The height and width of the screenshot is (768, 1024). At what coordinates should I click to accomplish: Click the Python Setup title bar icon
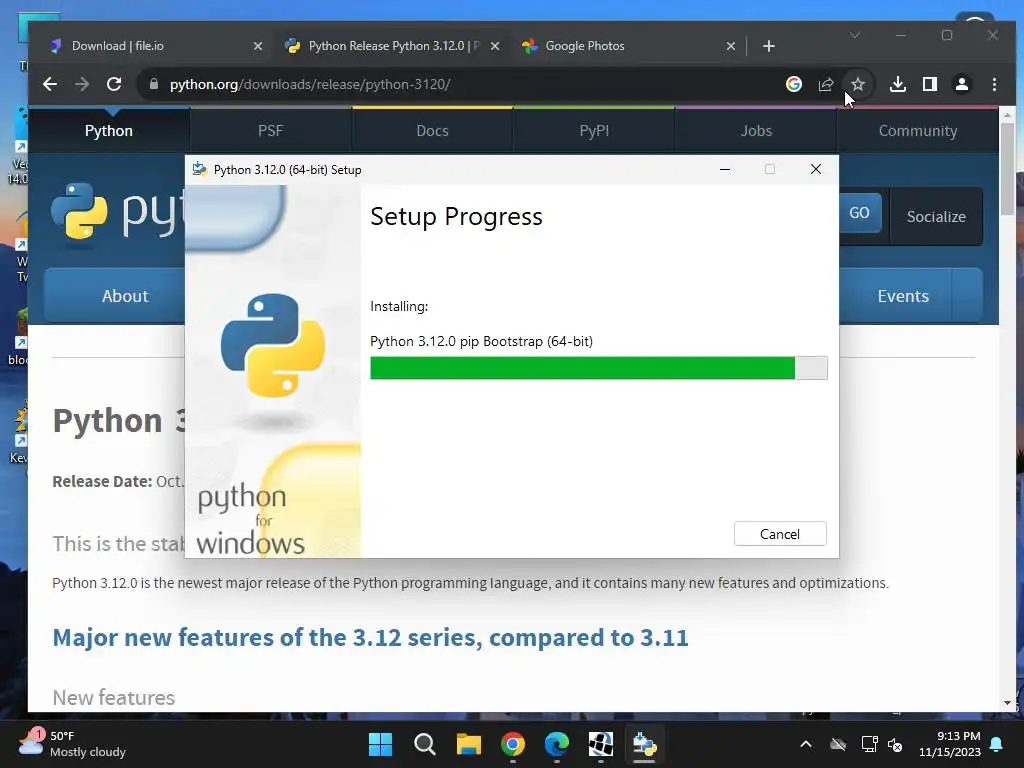[x=200, y=170]
